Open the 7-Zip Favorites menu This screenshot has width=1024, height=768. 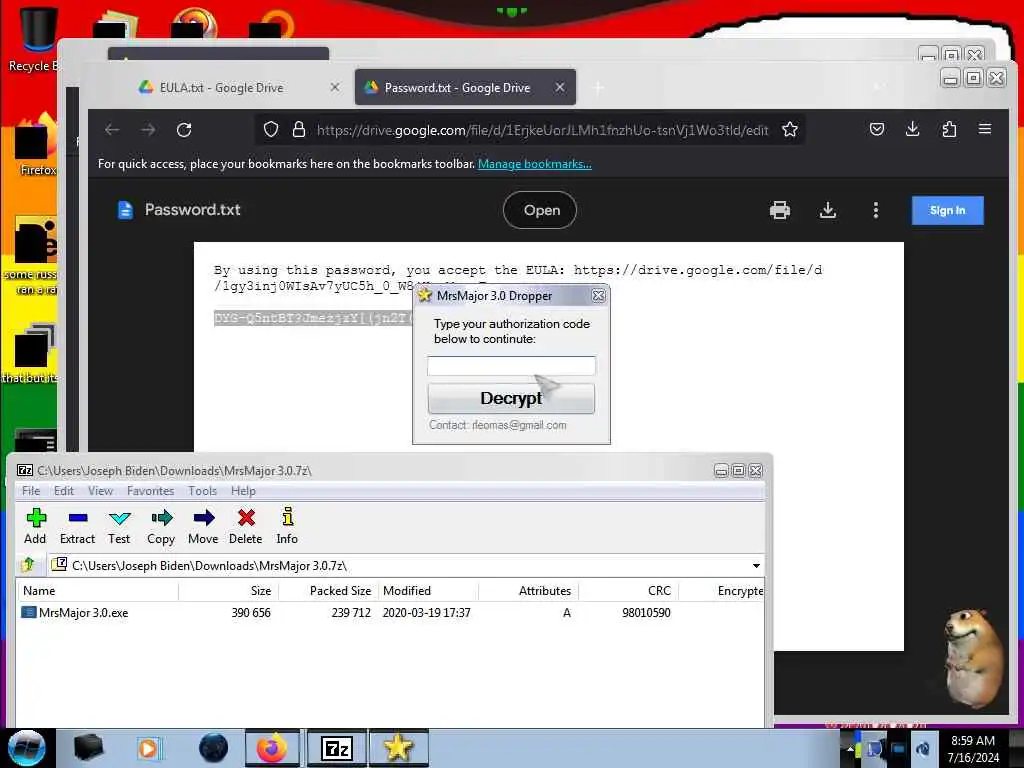(x=150, y=490)
